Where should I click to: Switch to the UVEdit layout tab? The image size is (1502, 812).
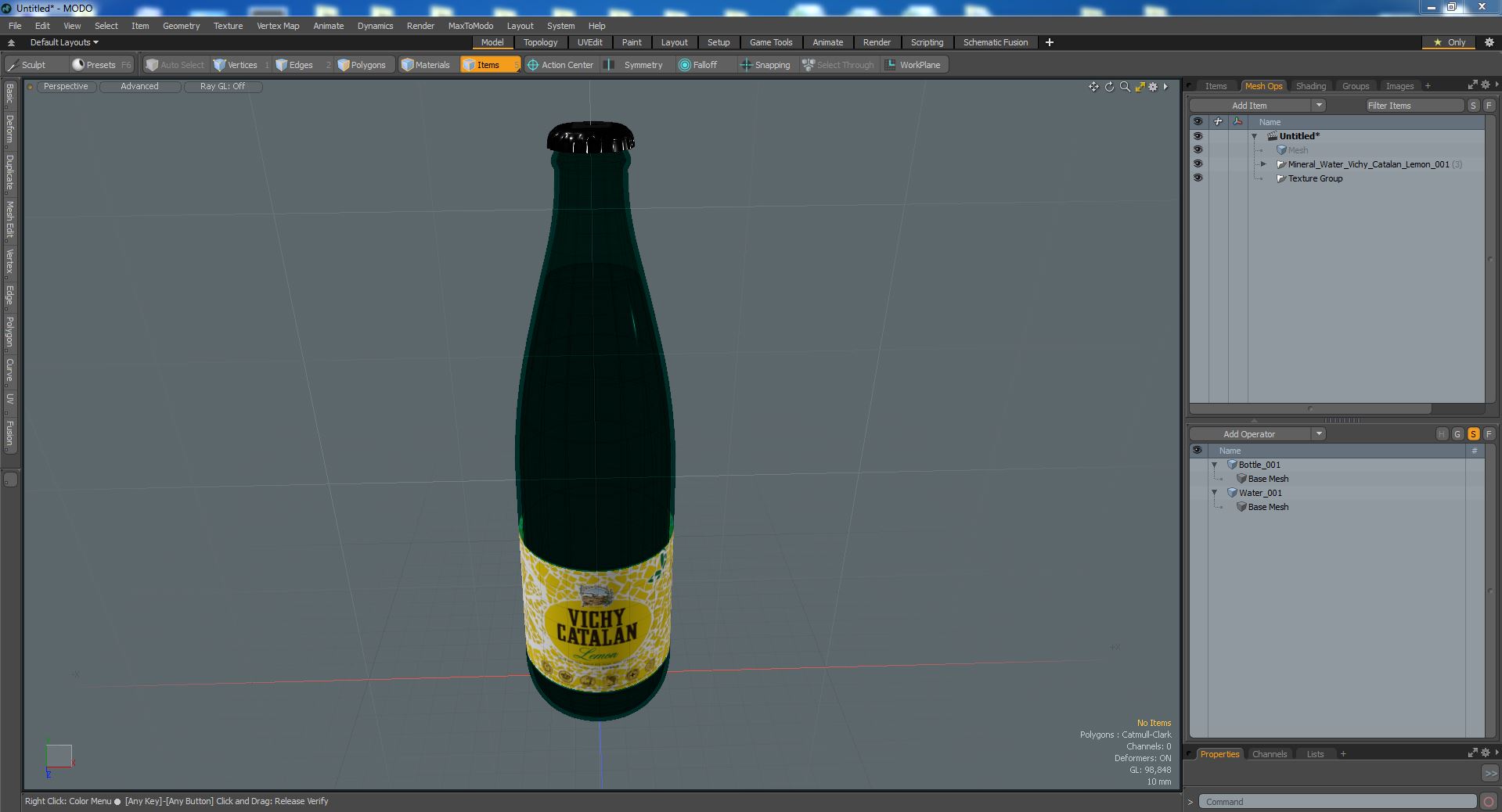[589, 42]
